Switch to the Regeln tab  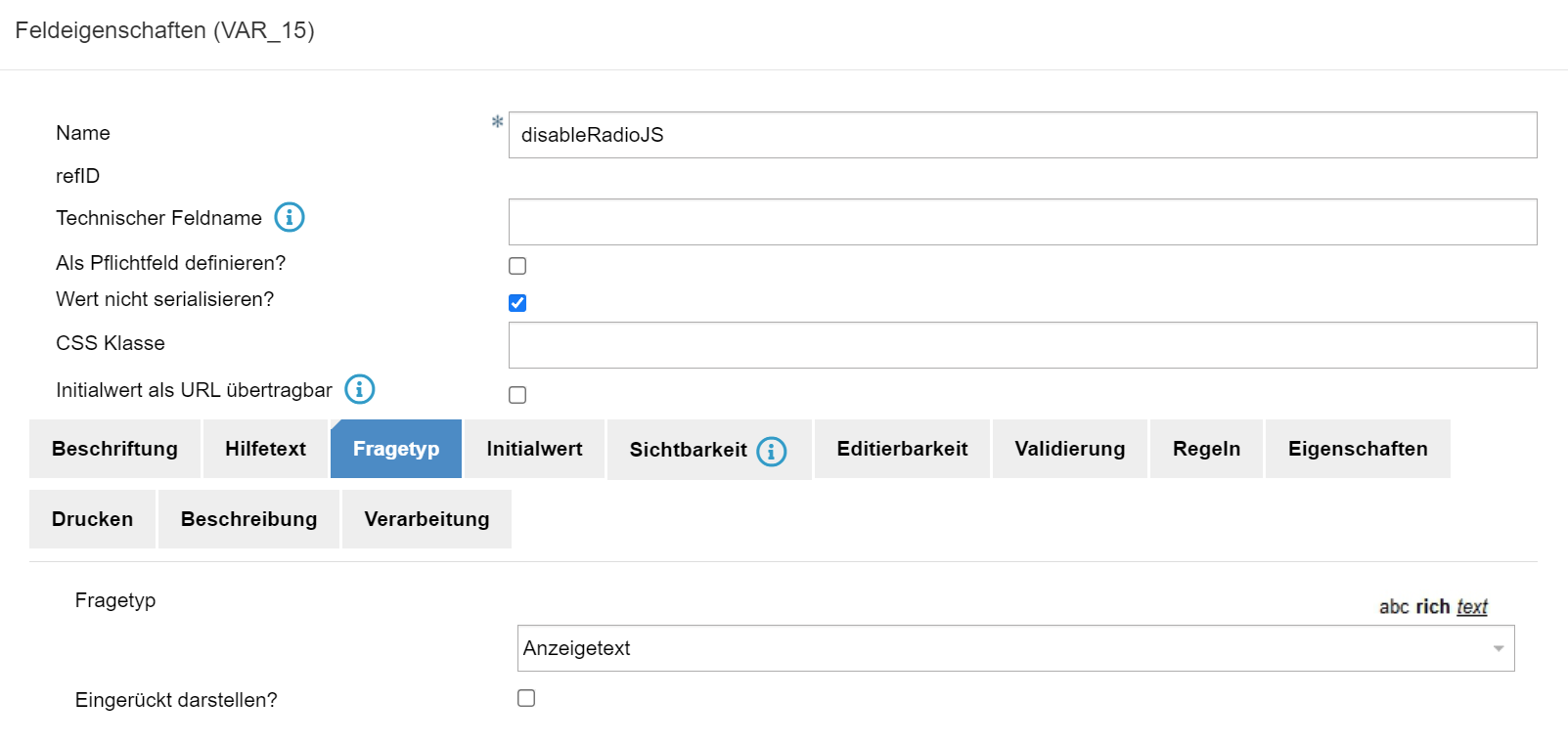pyautogui.click(x=1206, y=449)
